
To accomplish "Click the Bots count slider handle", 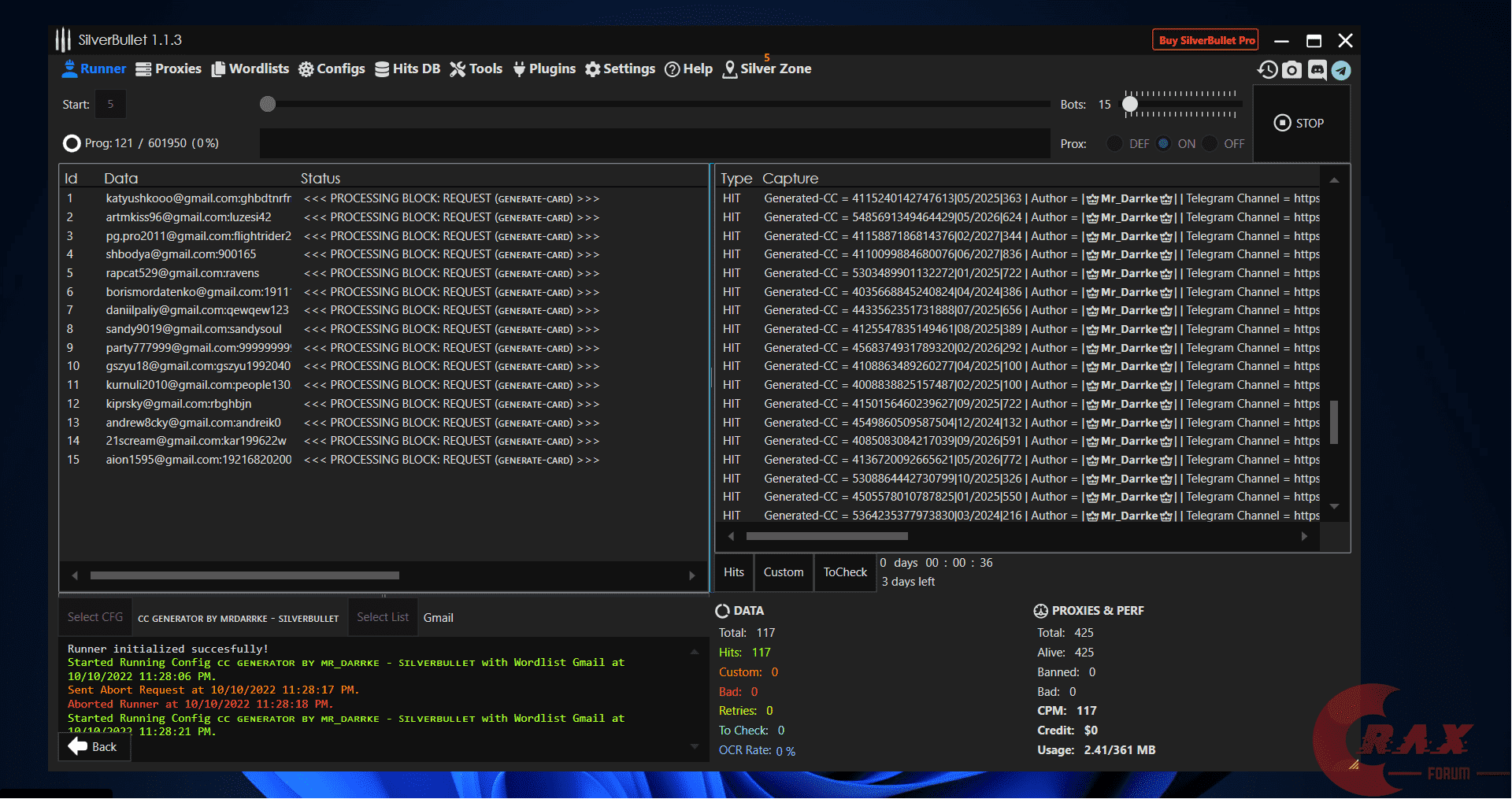I will tap(1130, 104).
